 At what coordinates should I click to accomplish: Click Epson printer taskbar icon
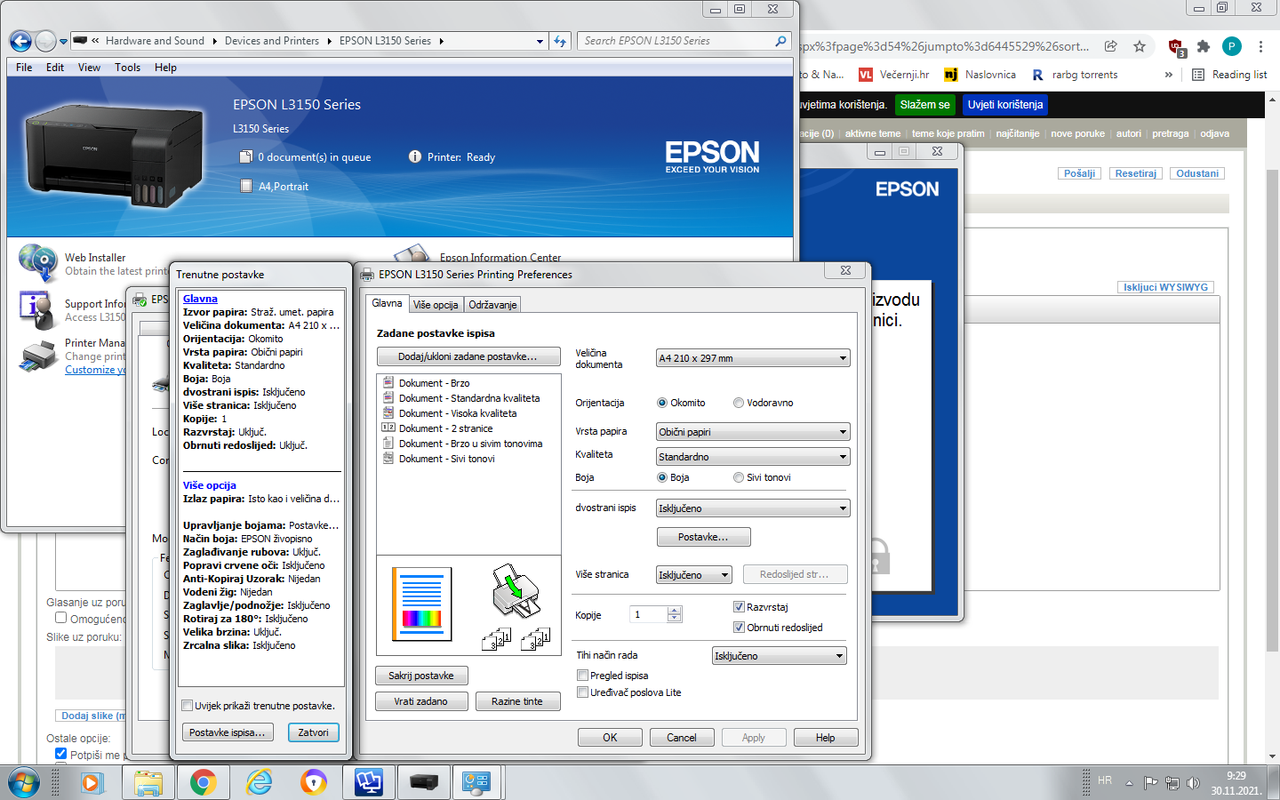[422, 782]
